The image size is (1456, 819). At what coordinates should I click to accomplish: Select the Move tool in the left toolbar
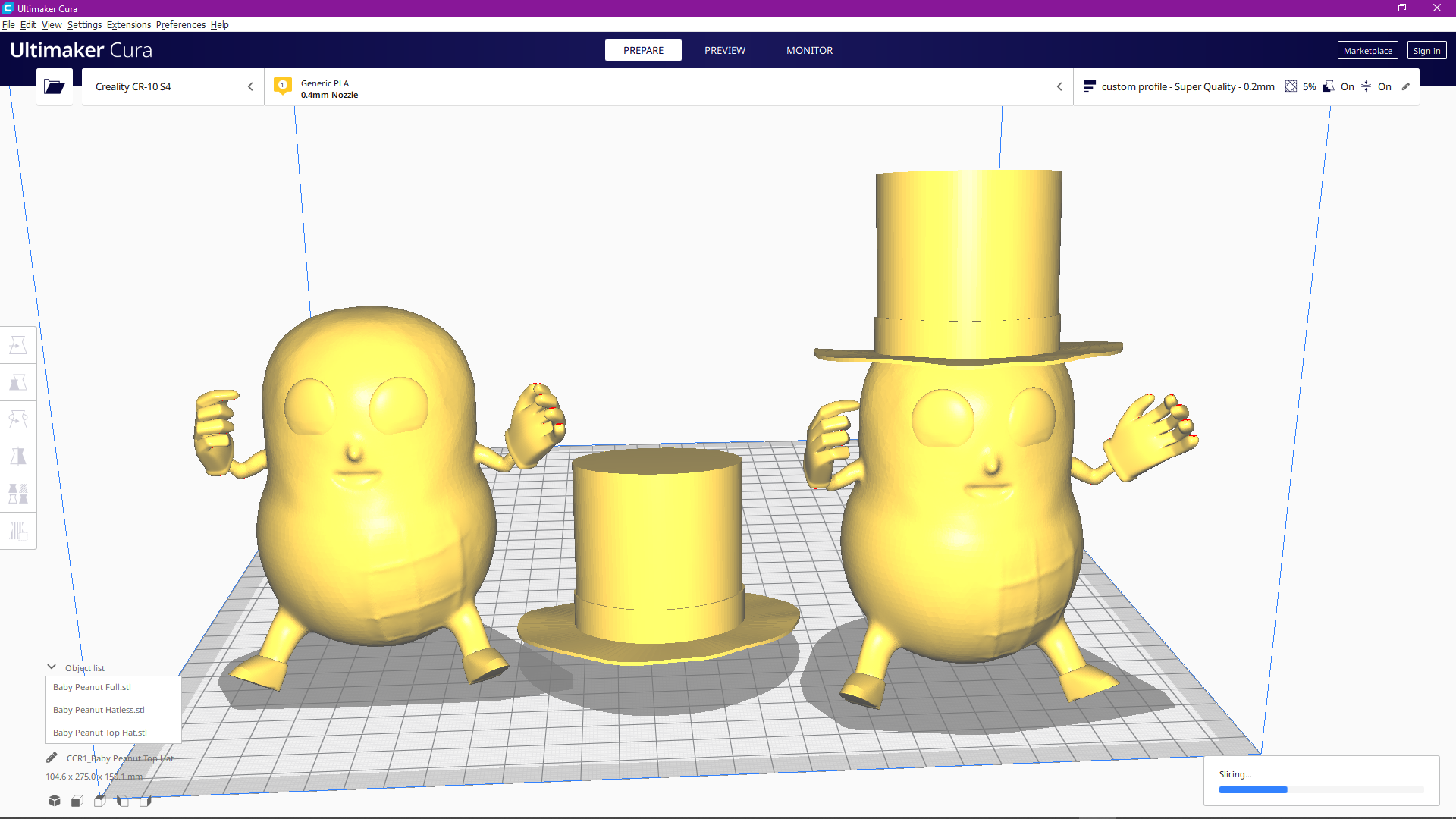18,345
